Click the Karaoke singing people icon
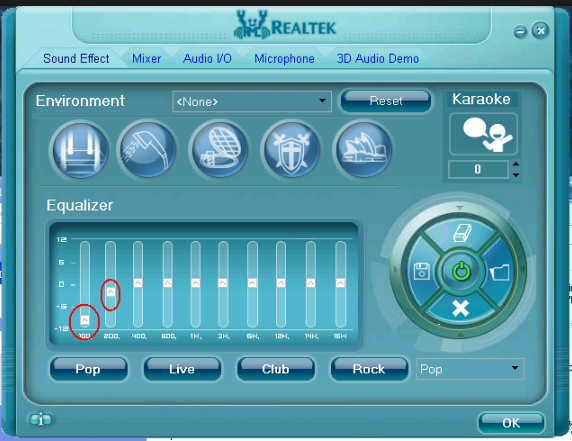Image resolution: width=572 pixels, height=441 pixels. (483, 134)
